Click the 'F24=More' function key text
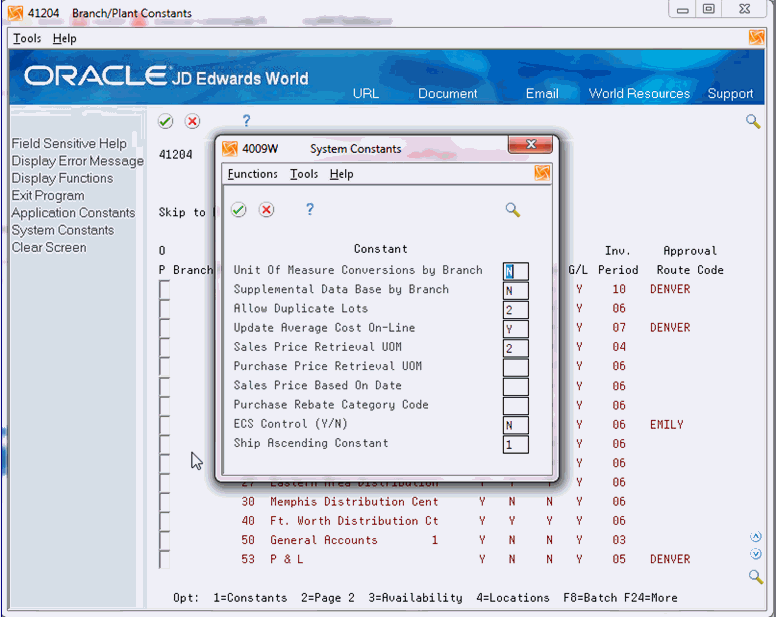 click(x=650, y=598)
